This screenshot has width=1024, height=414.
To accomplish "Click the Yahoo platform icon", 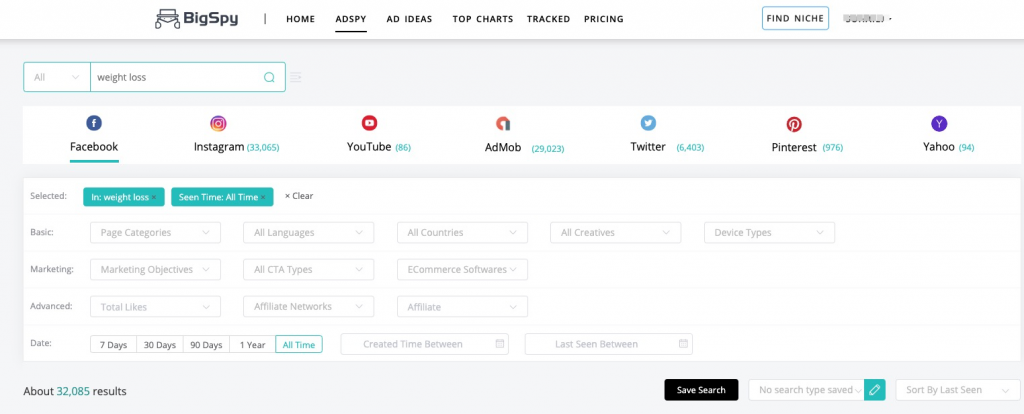I will 939,123.
